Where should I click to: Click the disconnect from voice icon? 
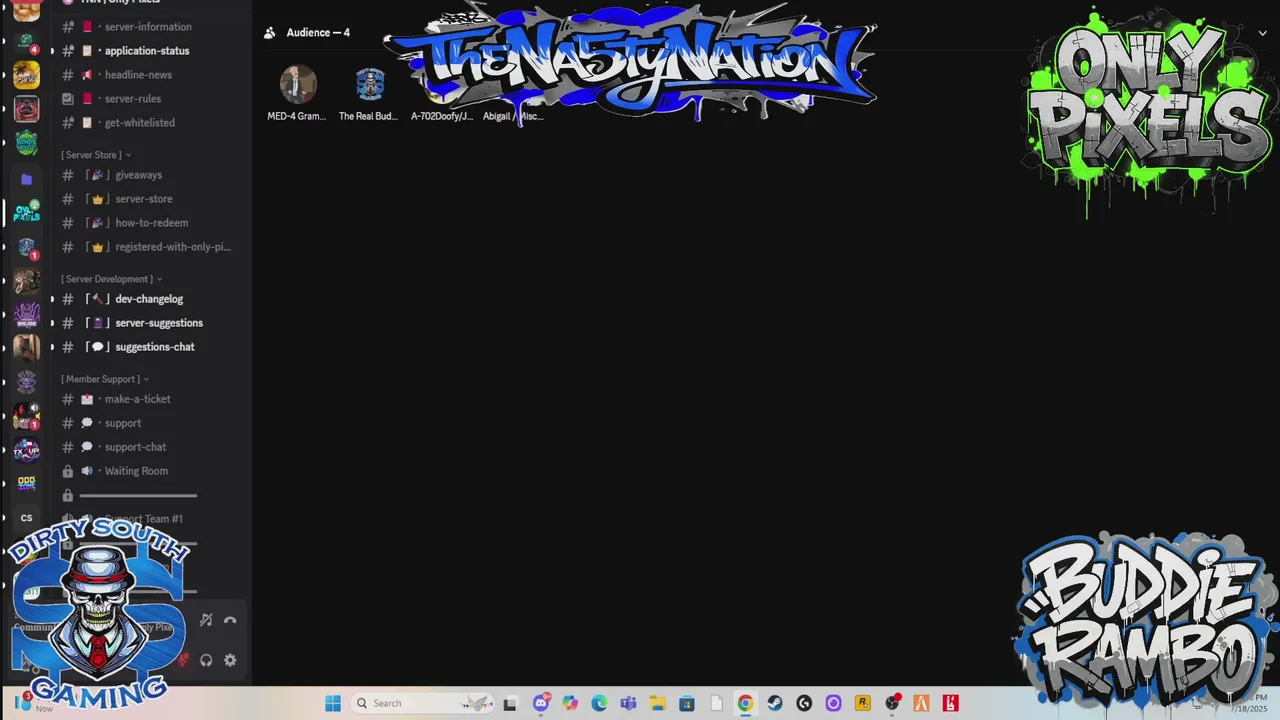pyautogui.click(x=230, y=620)
